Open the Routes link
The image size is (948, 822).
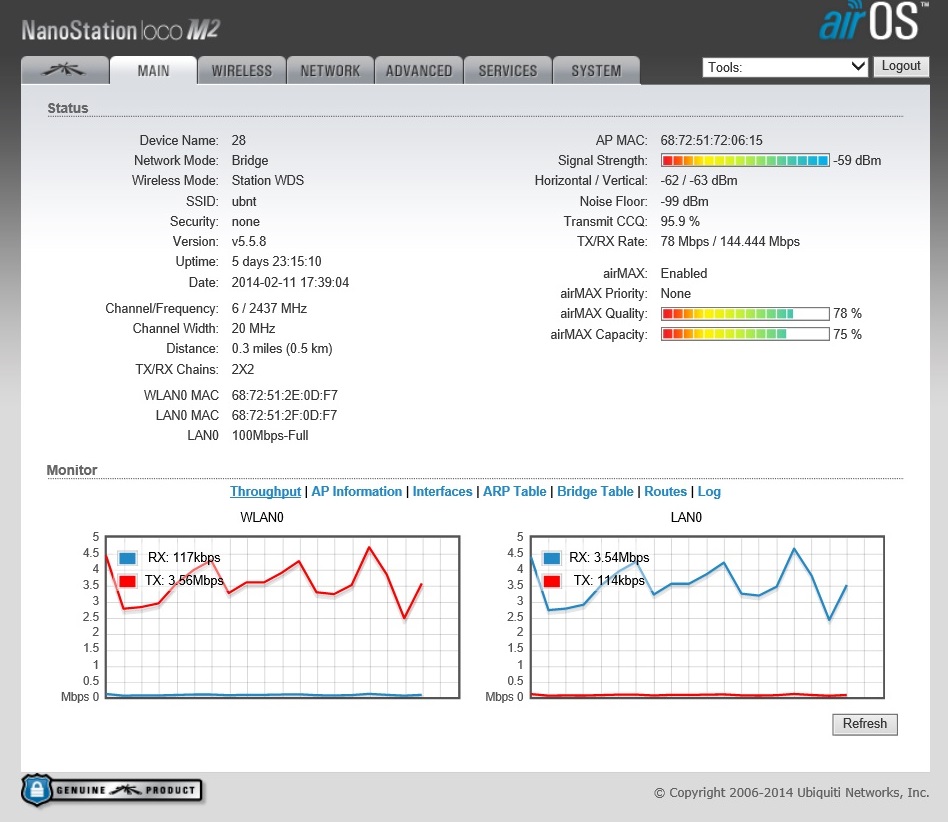(666, 491)
